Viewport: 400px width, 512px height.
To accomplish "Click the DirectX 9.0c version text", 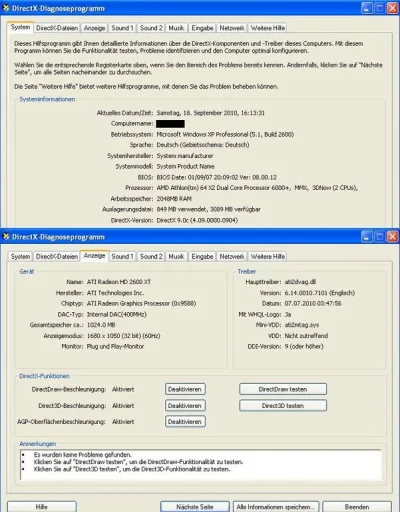I will pyautogui.click(x=197, y=220).
